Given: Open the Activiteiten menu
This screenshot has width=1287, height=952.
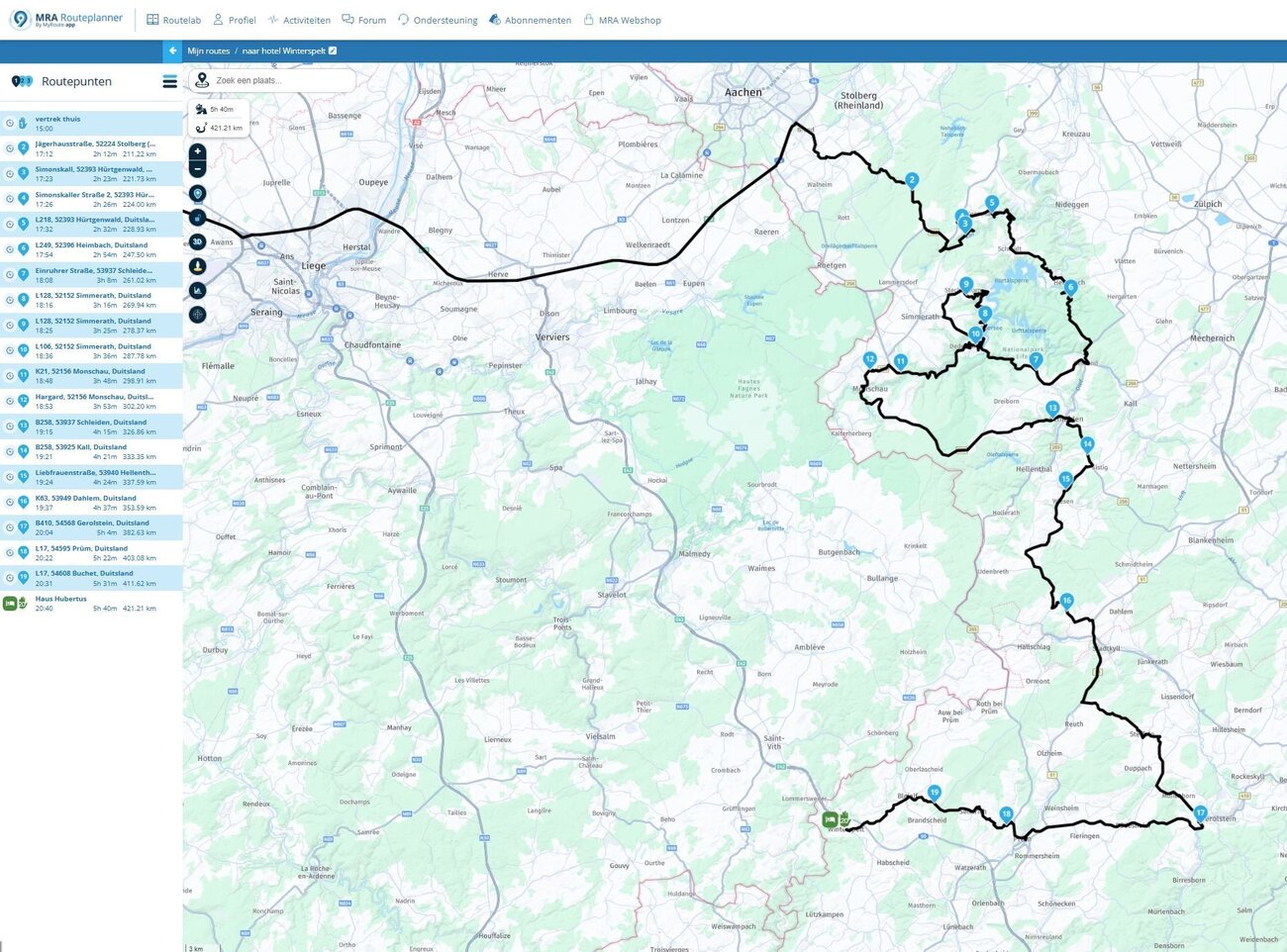Looking at the screenshot, I should (x=299, y=20).
